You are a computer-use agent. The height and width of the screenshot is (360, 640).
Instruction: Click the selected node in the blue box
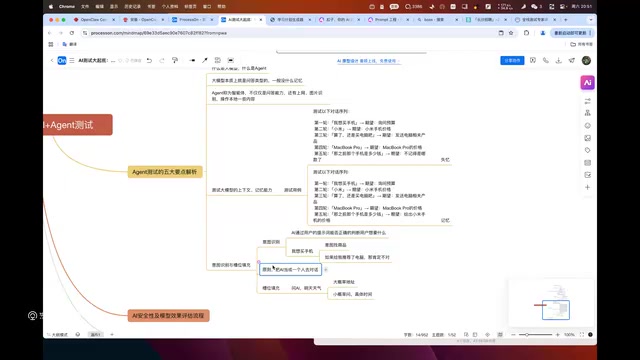290,269
